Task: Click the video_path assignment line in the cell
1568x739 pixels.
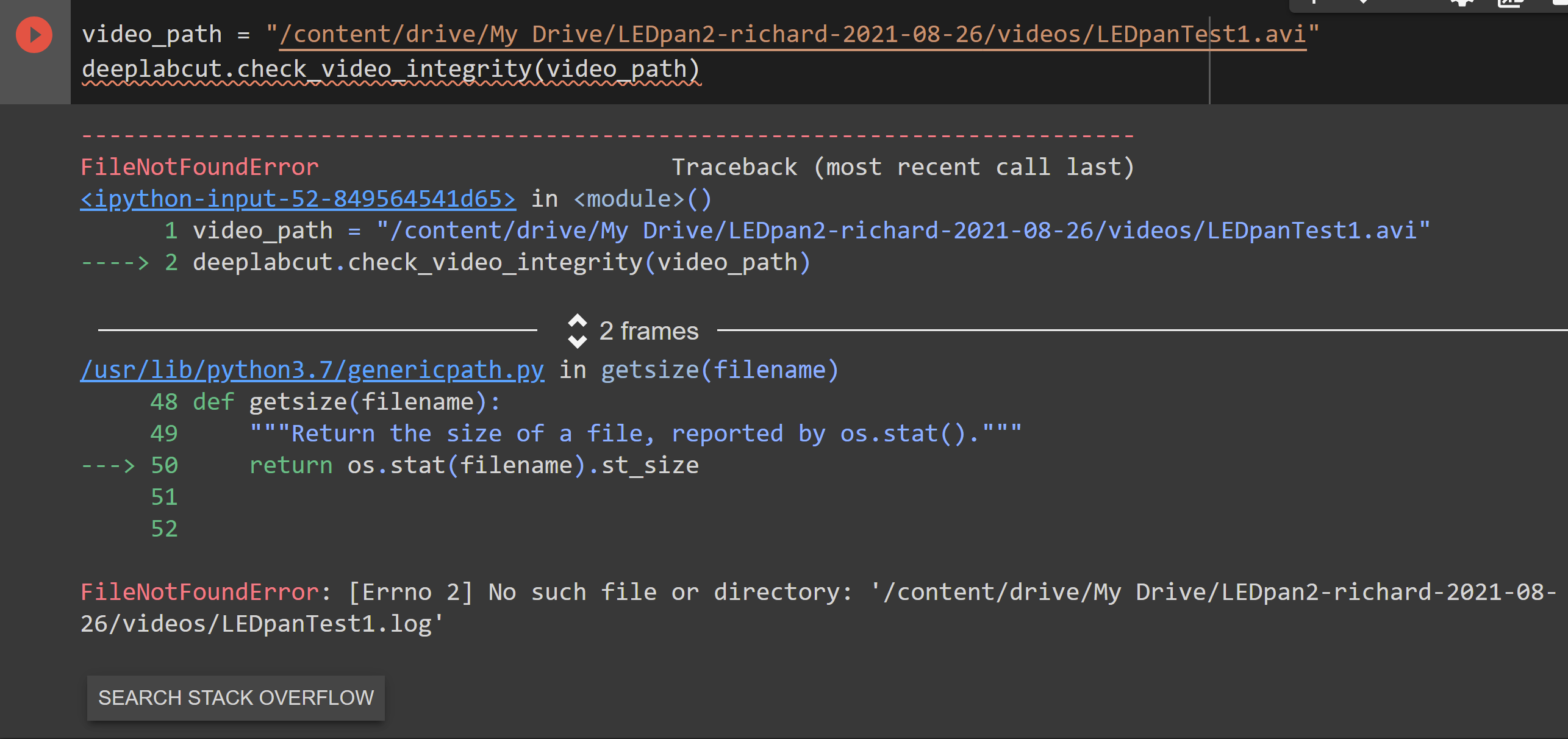Action: click(x=152, y=34)
